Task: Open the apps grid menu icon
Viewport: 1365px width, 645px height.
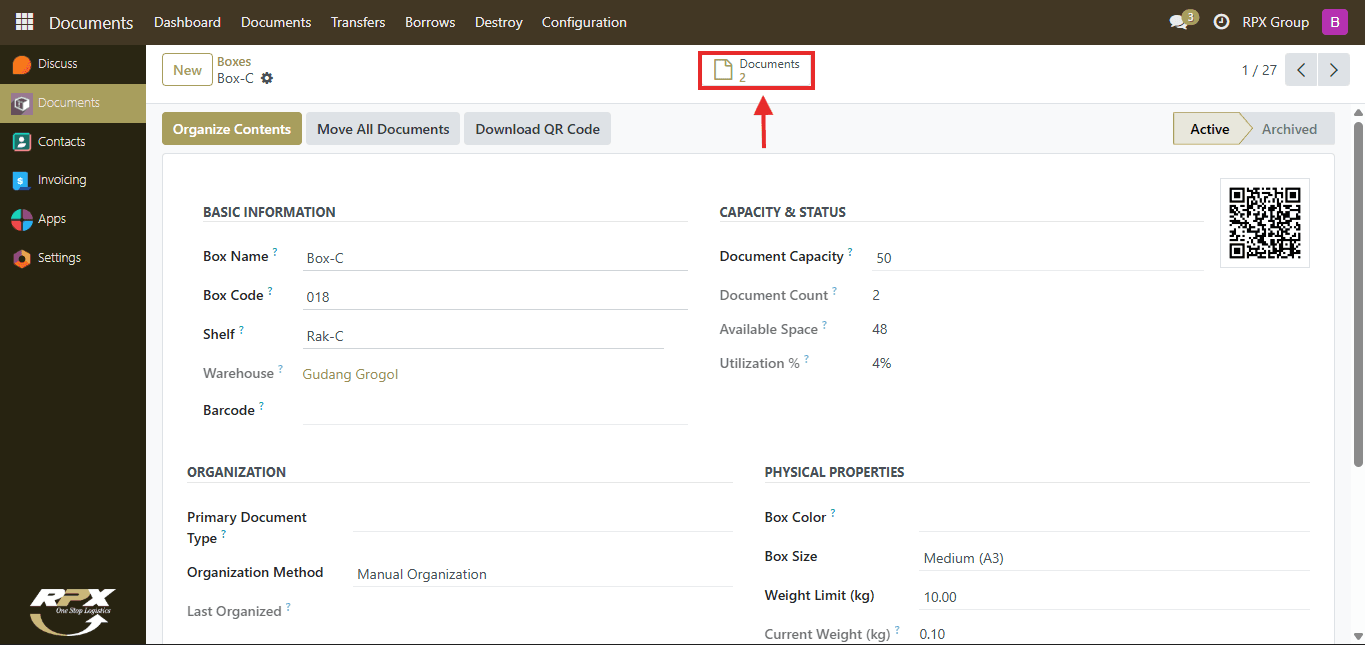Action: point(24,22)
